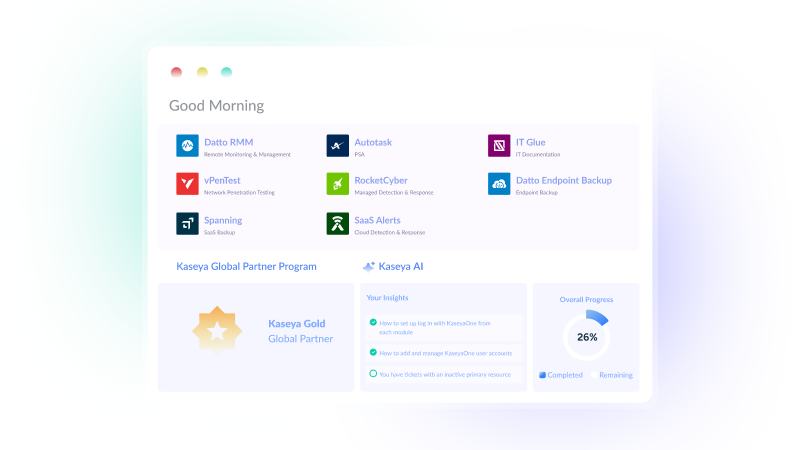Launch the IT Glue icon
Screen dimensions: 800x450
click(x=499, y=145)
